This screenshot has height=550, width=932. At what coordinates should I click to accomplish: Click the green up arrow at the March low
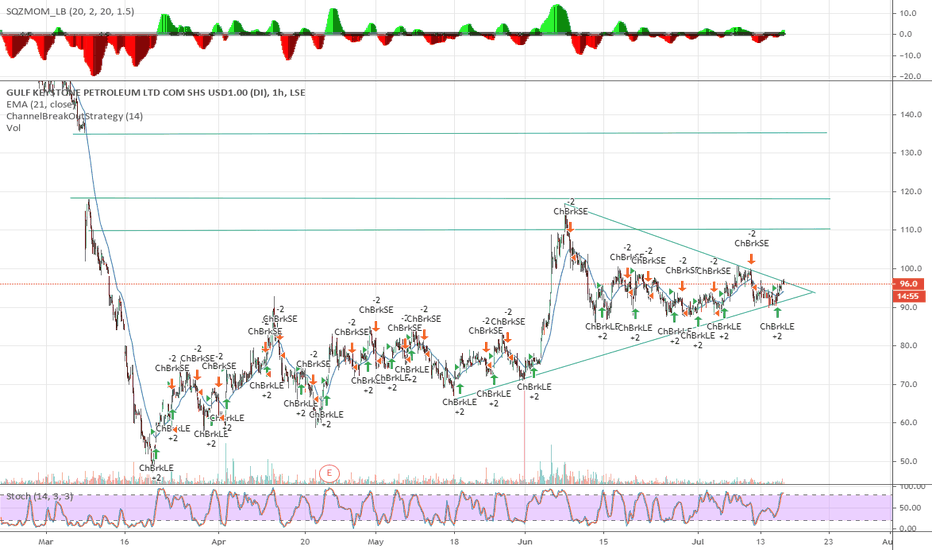(x=156, y=454)
